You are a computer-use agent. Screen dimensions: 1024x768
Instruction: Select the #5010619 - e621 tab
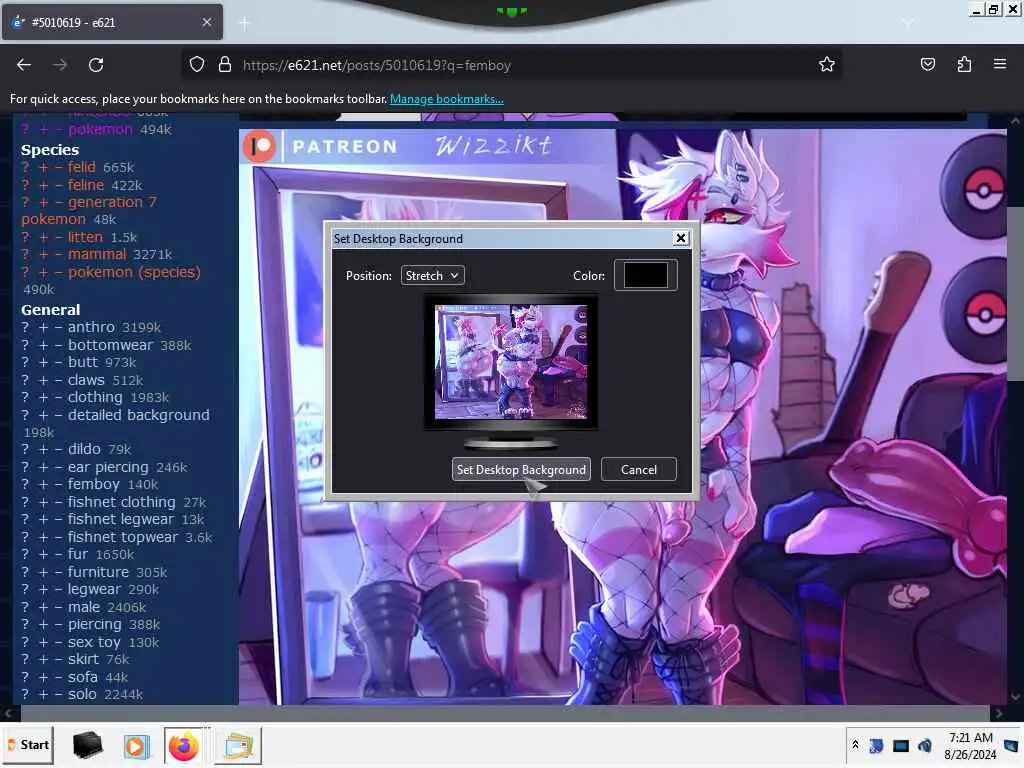(x=112, y=22)
